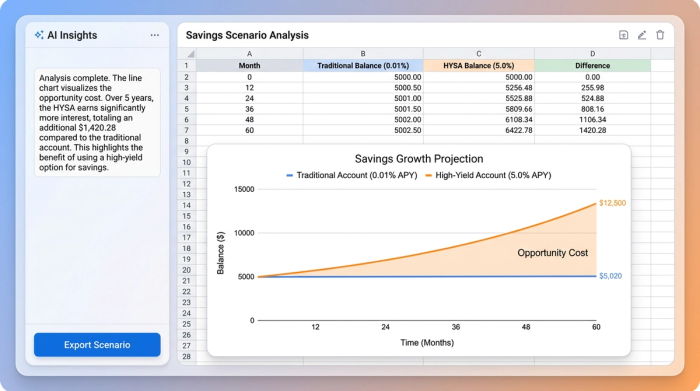The width and height of the screenshot is (700, 391).
Task: Select column B header
Action: click(363, 54)
